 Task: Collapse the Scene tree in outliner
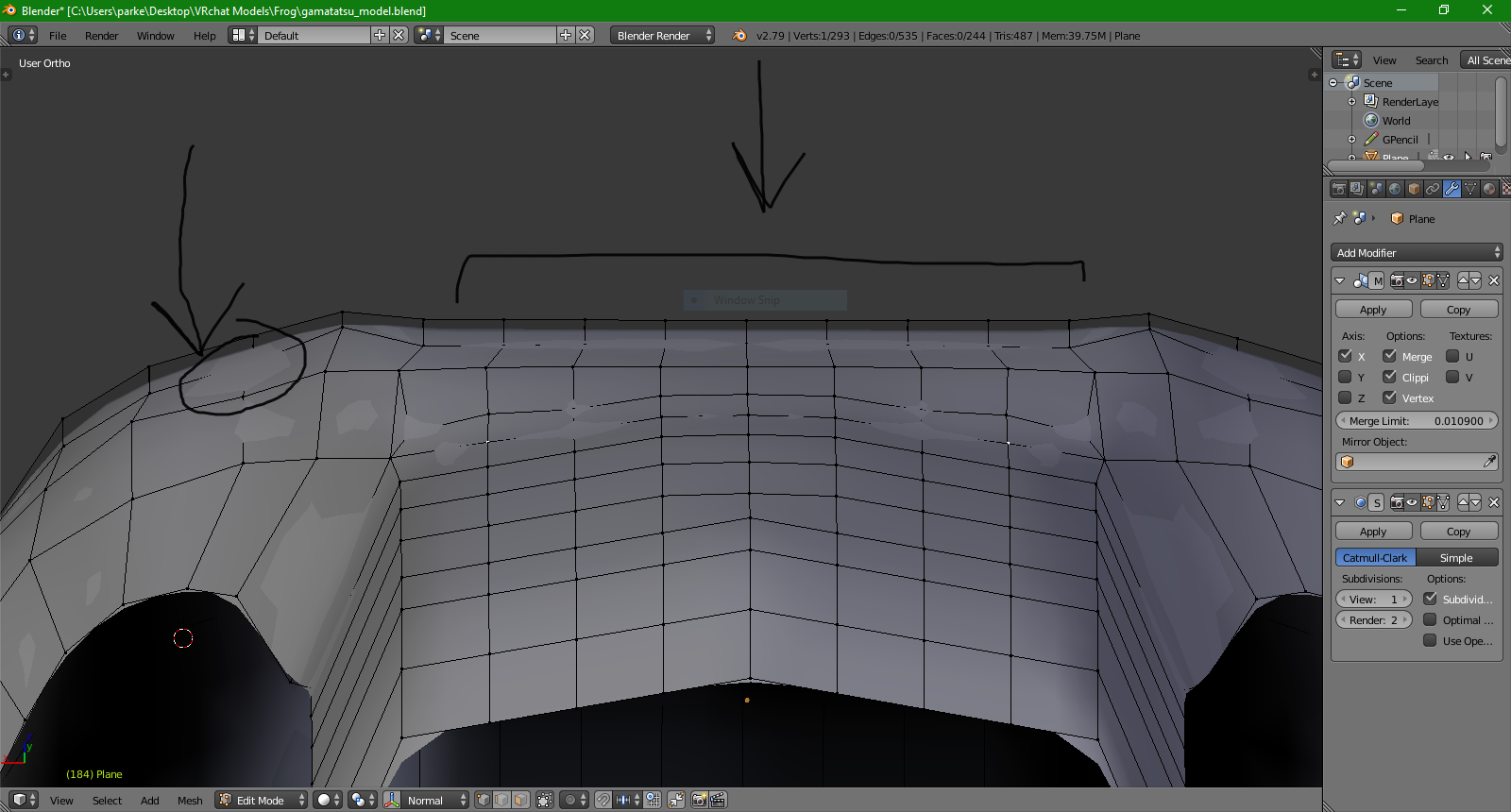(1333, 82)
